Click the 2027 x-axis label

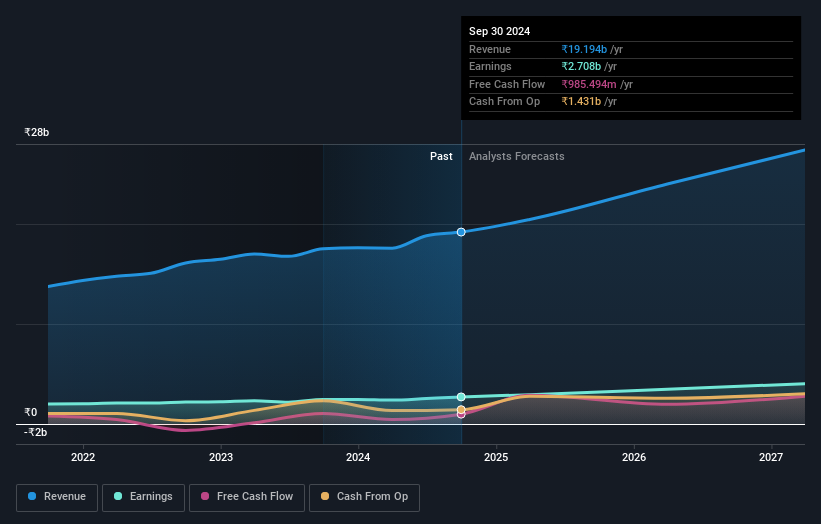pos(771,458)
